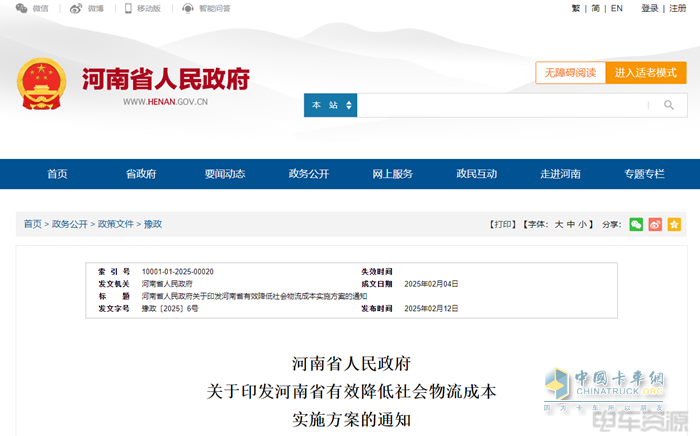Image resolution: width=700 pixels, height=436 pixels.
Task: Open the 省政府 navigation menu item
Action: point(141,174)
